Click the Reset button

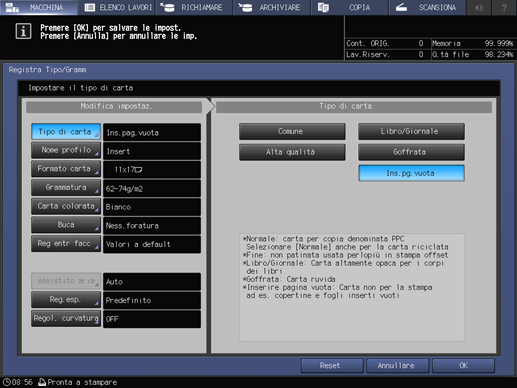332,366
